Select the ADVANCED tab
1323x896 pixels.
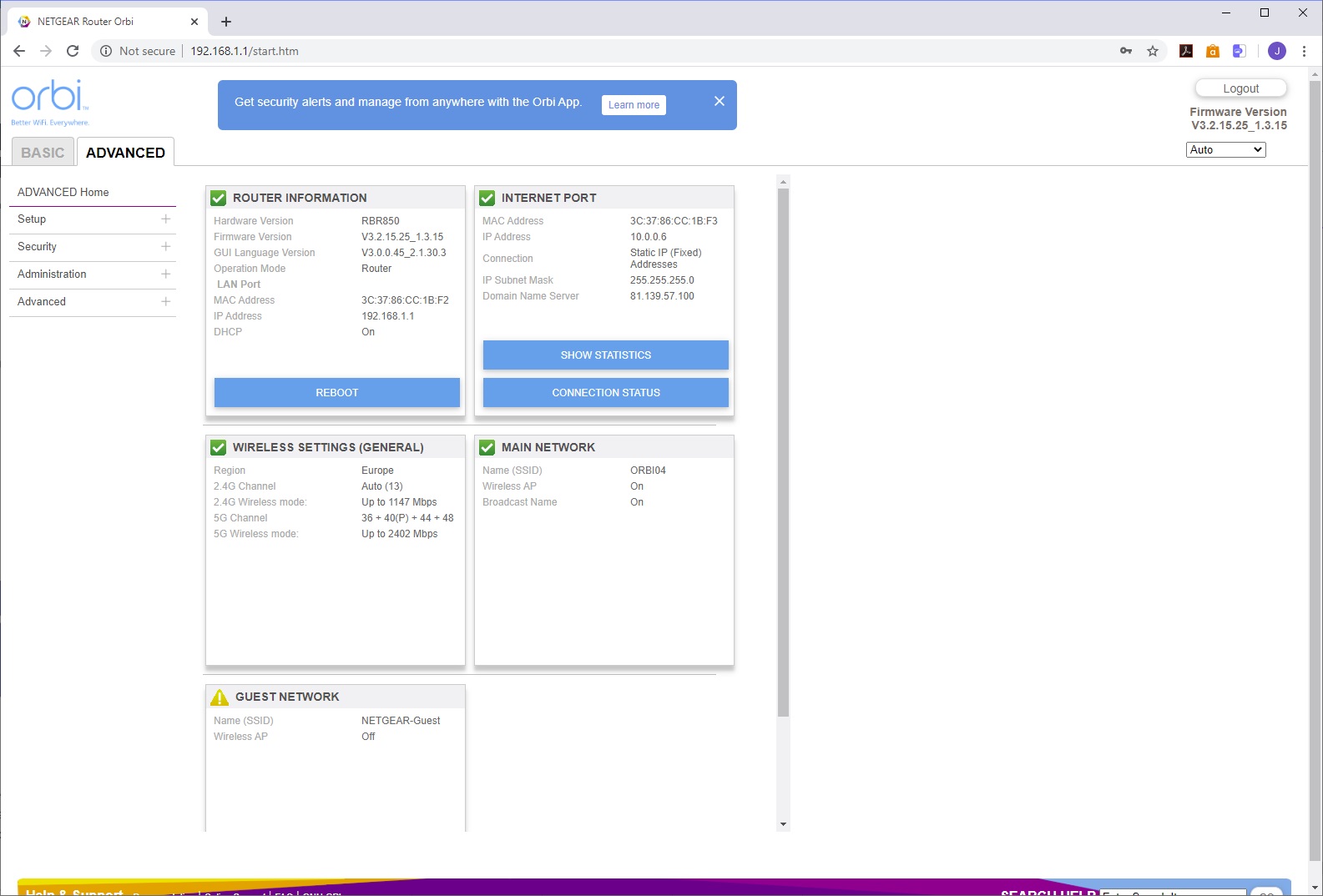125,152
